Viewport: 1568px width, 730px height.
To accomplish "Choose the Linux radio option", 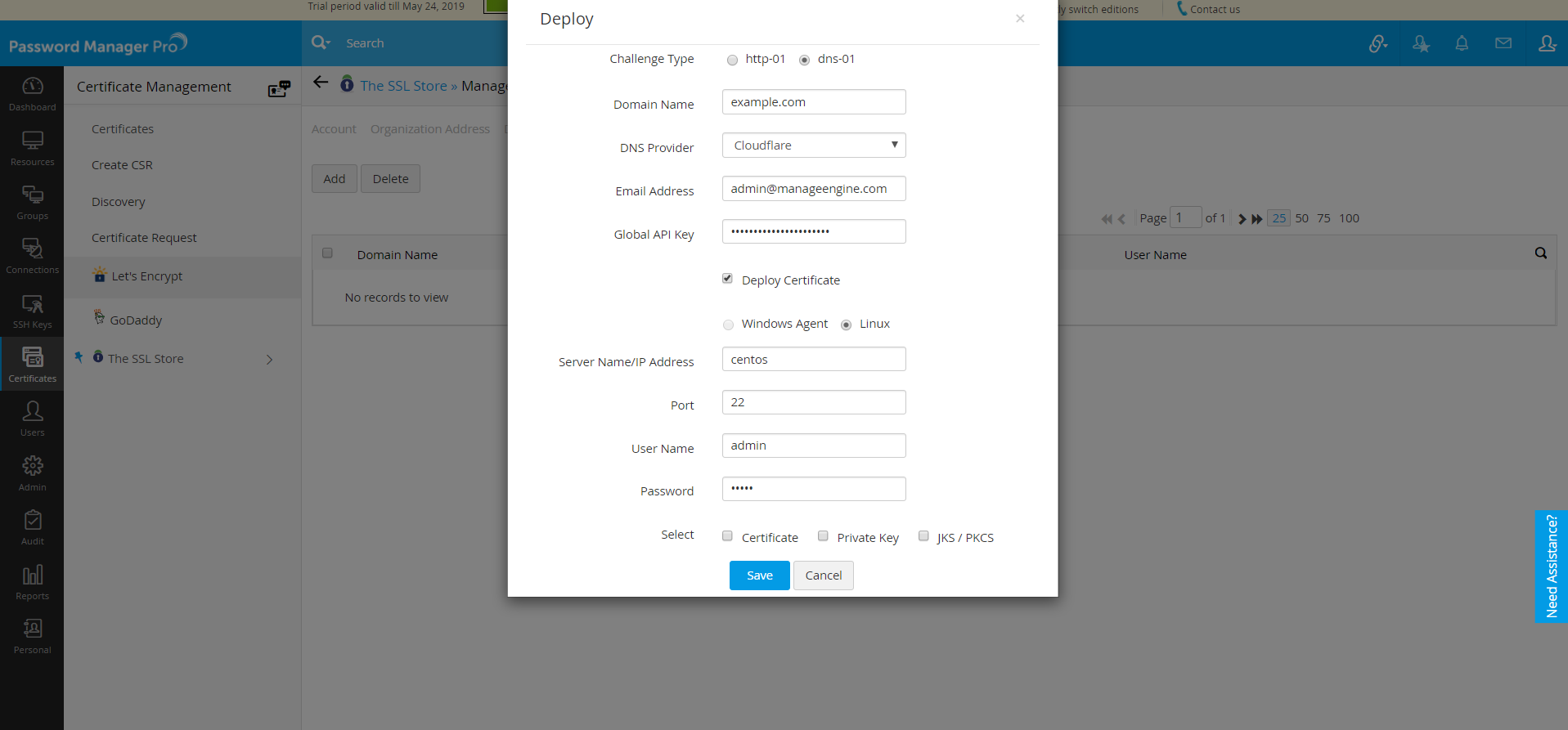I will pos(847,325).
